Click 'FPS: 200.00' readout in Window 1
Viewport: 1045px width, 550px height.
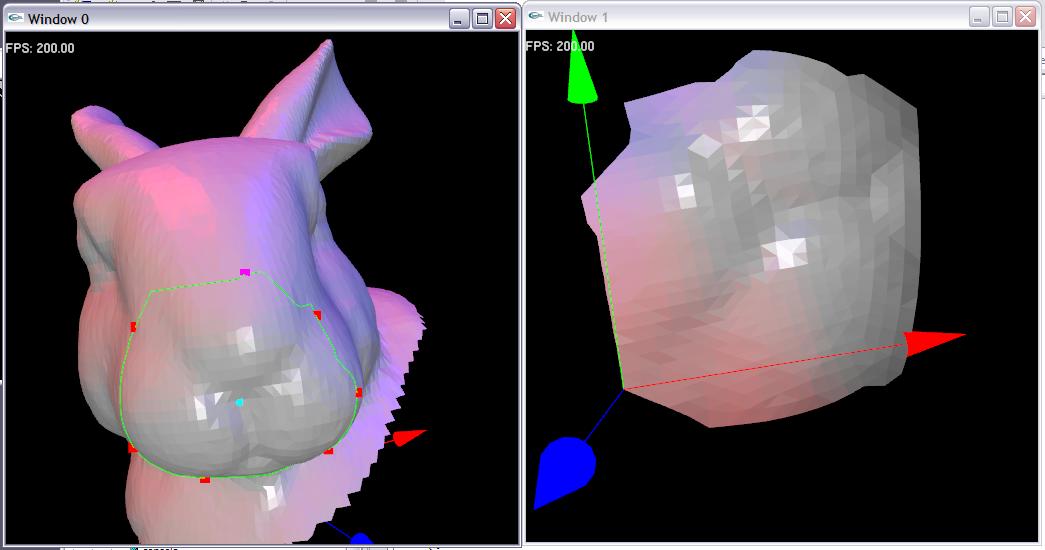coord(560,46)
